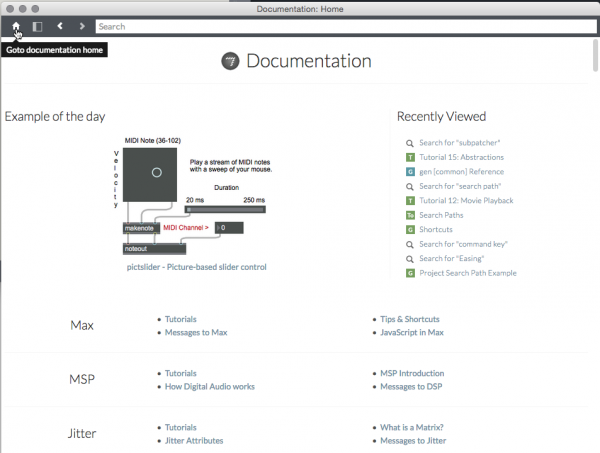Open Max Tutorials link
600x453 pixels.
181,319
